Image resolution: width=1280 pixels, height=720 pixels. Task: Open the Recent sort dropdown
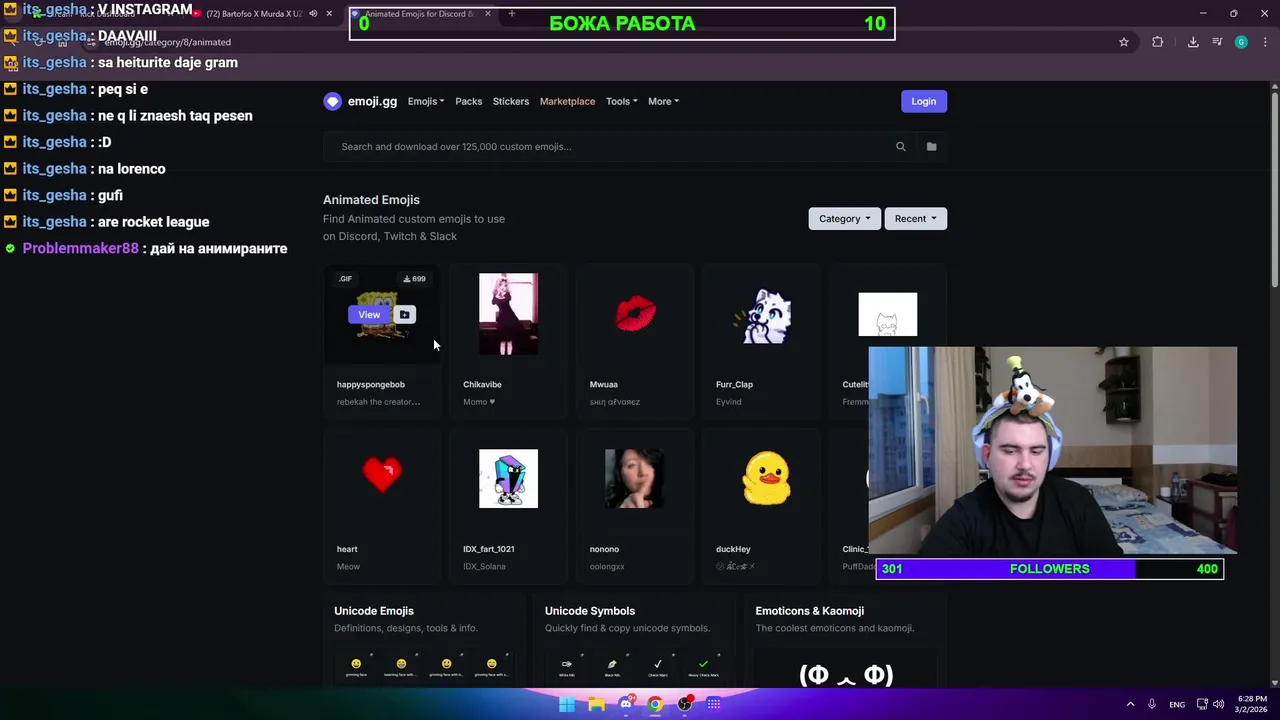(916, 218)
